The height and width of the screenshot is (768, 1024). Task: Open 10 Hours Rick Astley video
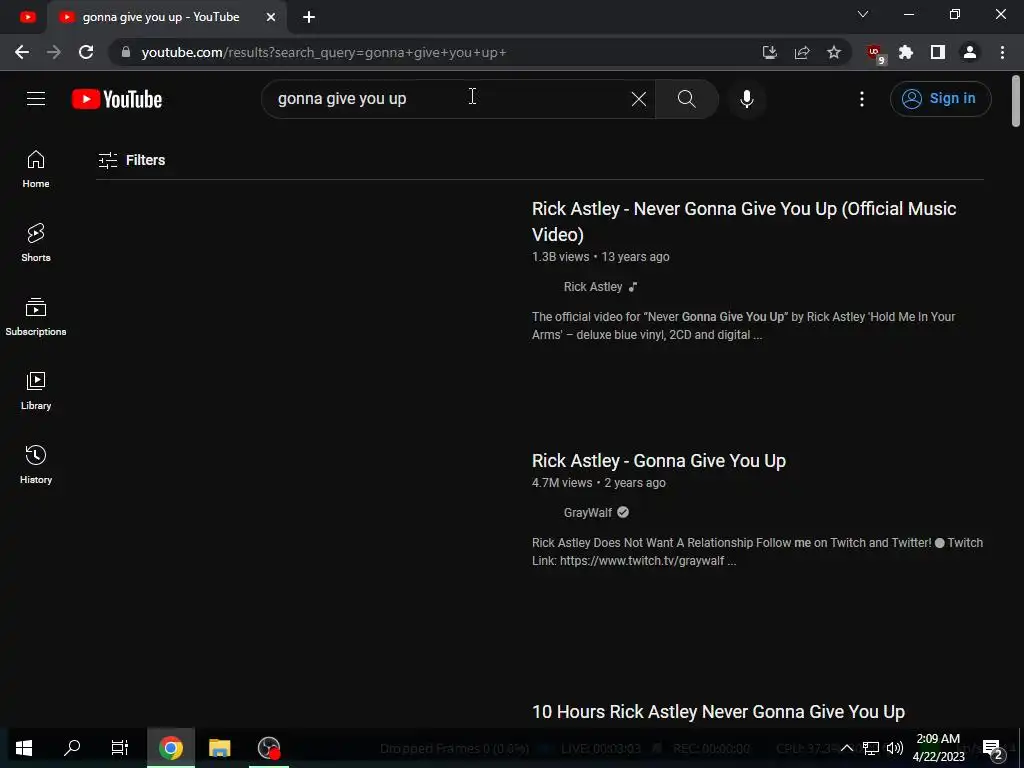718,712
